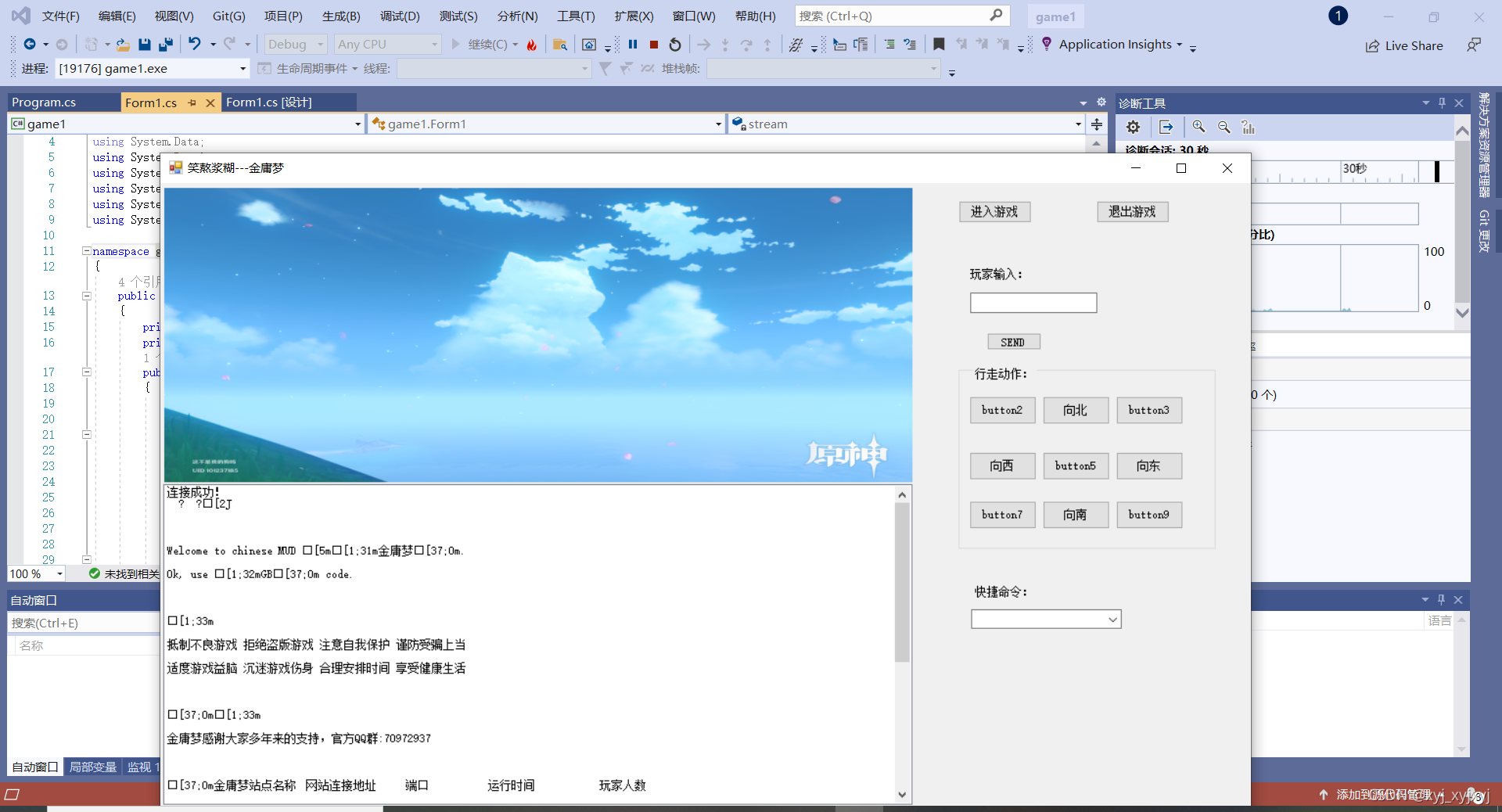Stop debugging with the red square icon

click(x=654, y=45)
